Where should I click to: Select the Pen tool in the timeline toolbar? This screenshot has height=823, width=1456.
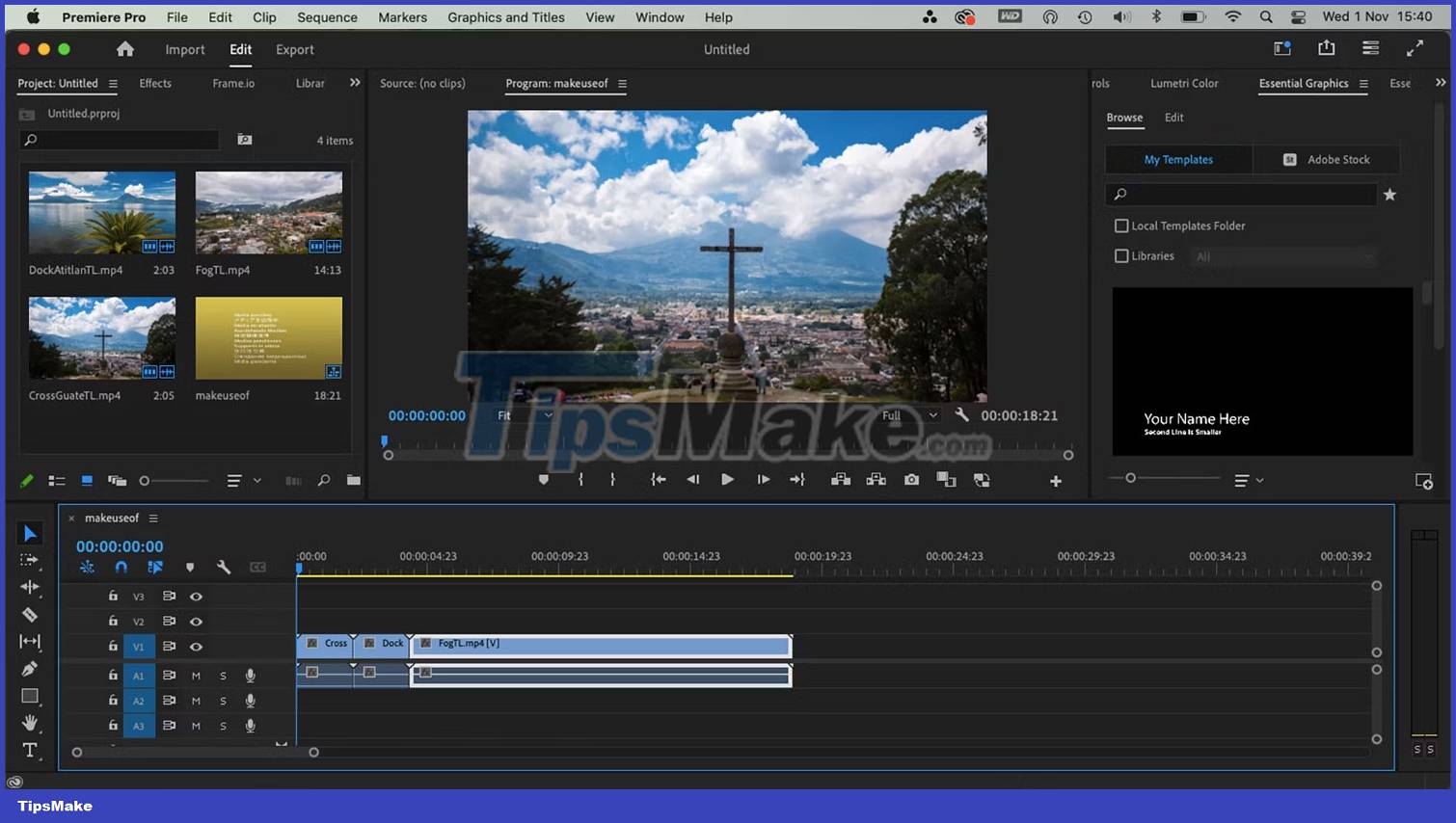pos(30,669)
